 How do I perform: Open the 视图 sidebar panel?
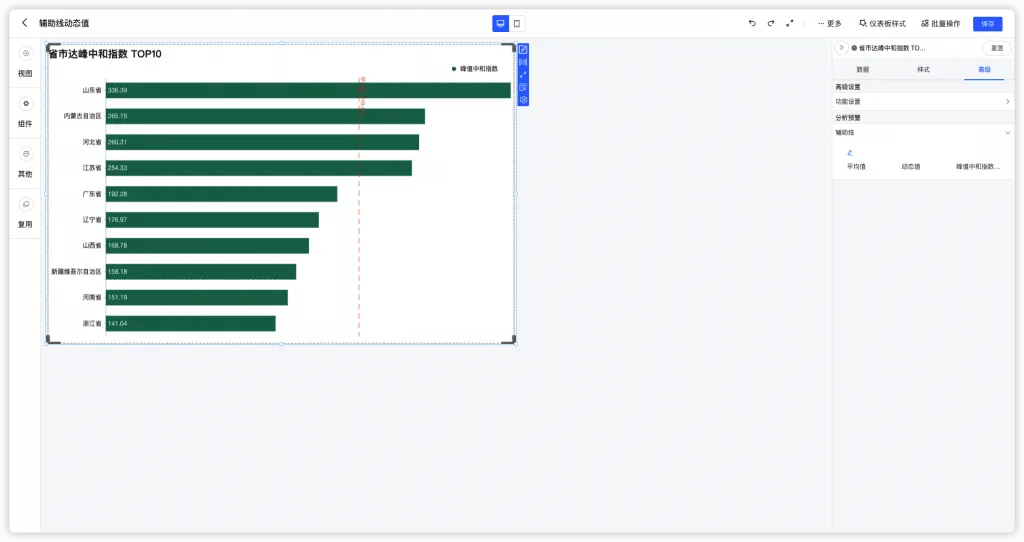(x=25, y=63)
